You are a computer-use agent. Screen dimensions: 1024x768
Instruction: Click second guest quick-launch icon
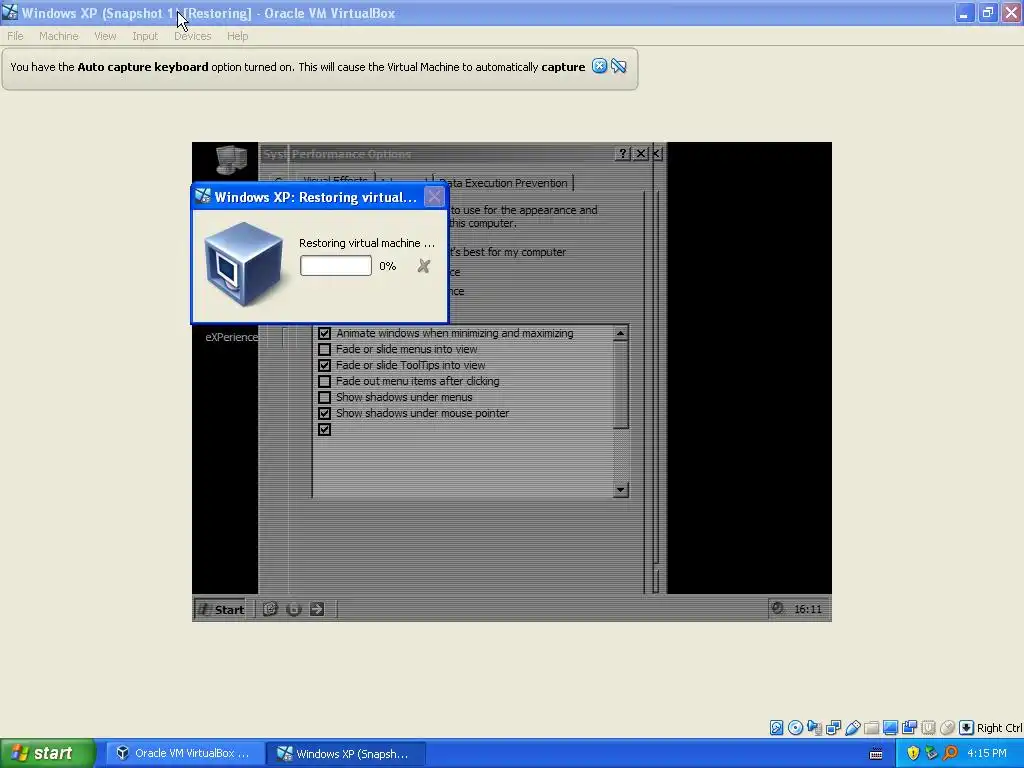tap(293, 609)
